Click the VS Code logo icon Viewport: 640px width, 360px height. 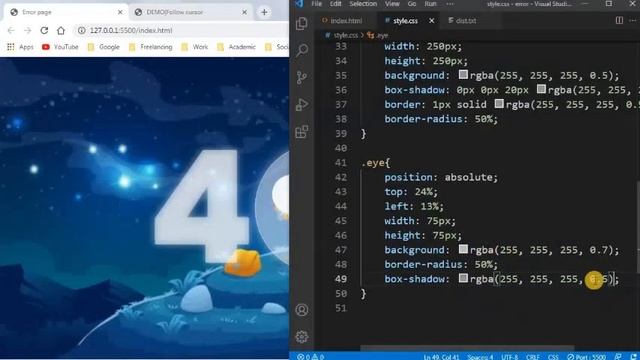299,4
